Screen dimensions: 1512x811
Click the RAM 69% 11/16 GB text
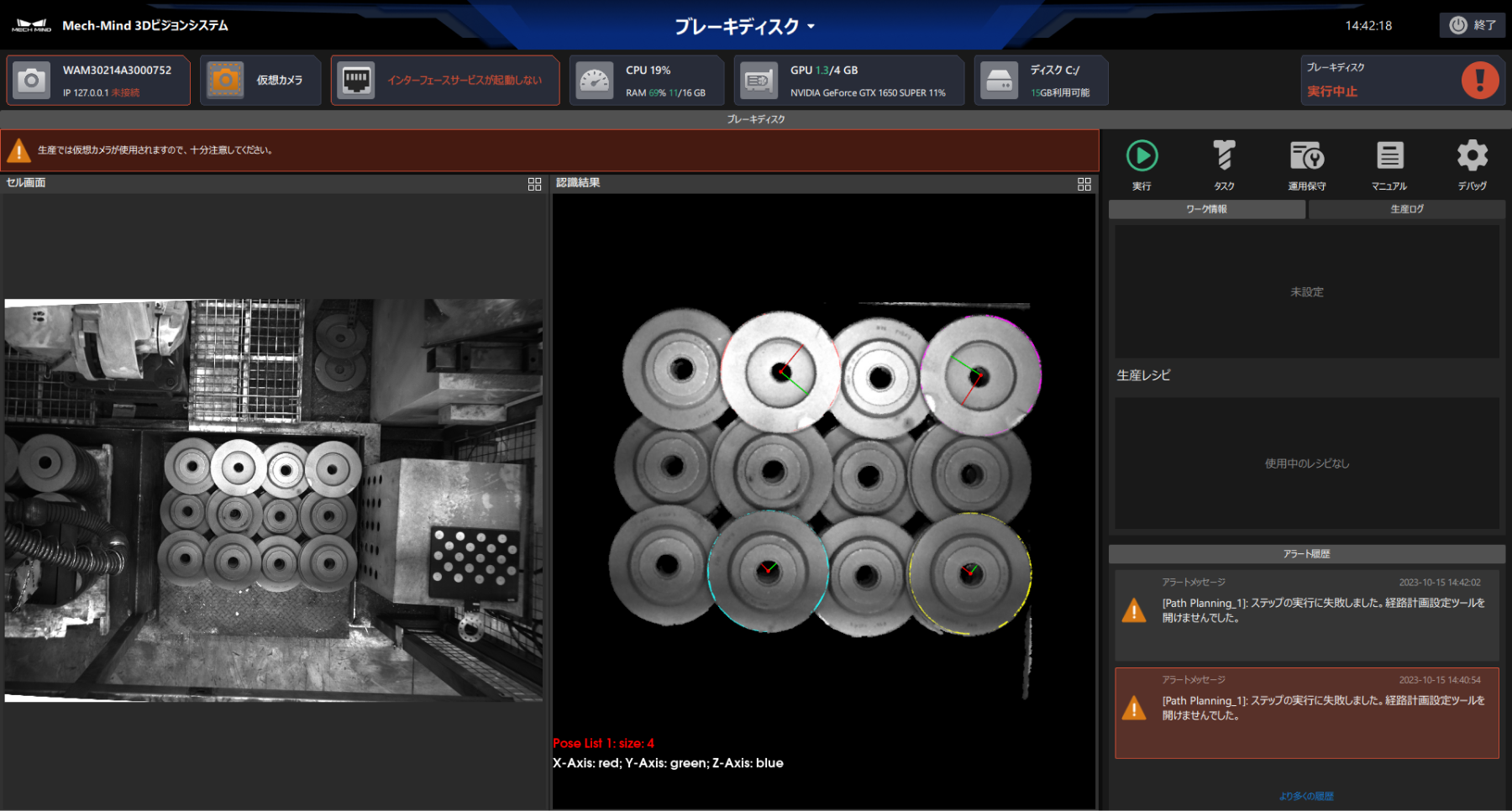[665, 93]
